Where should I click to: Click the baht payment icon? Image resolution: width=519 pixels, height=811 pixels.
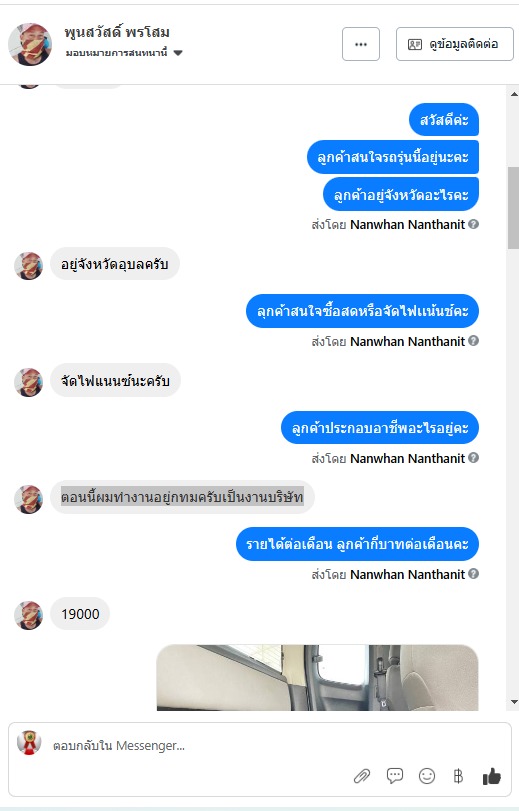458,776
